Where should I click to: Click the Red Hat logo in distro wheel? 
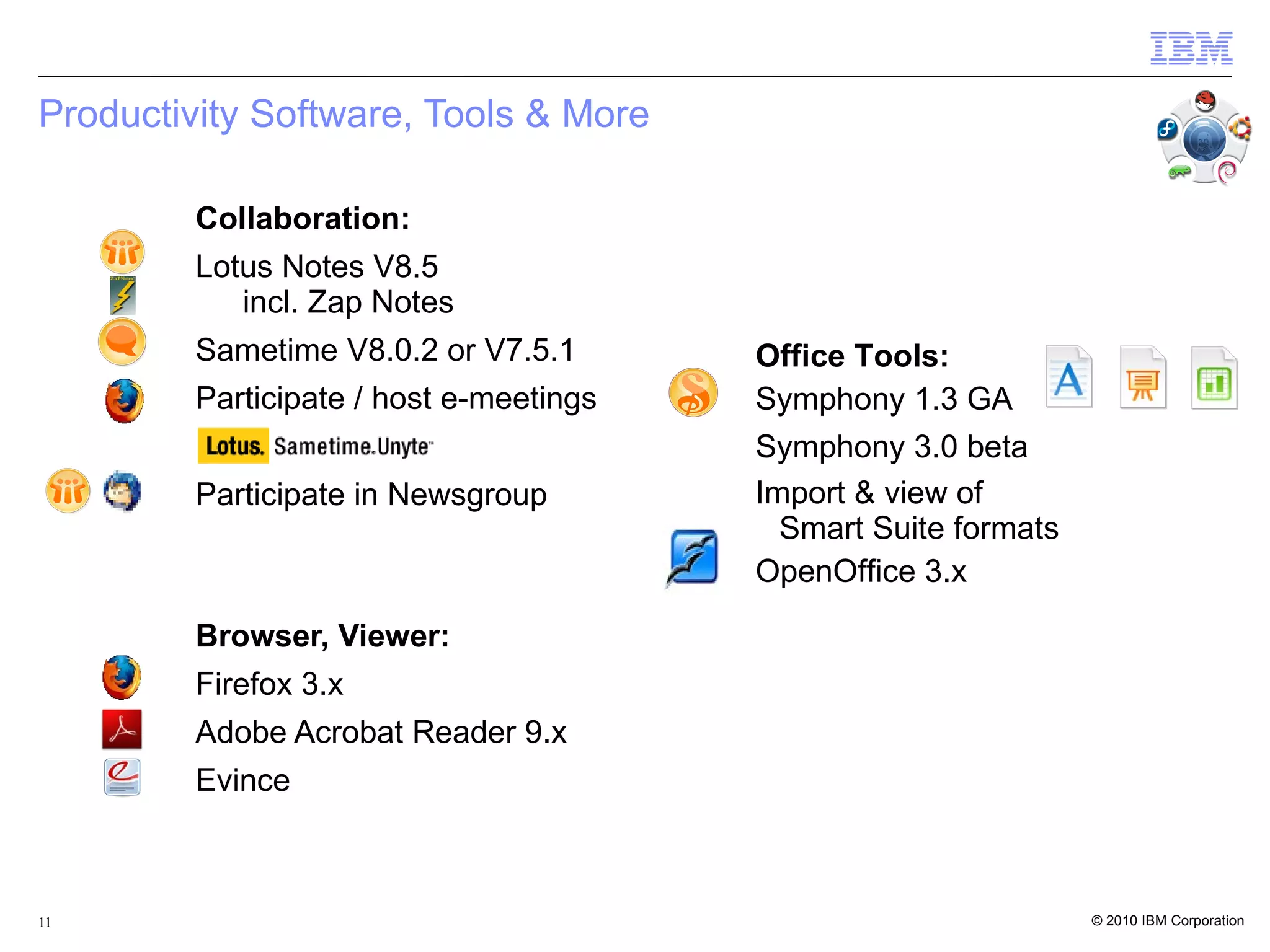[x=1205, y=100]
